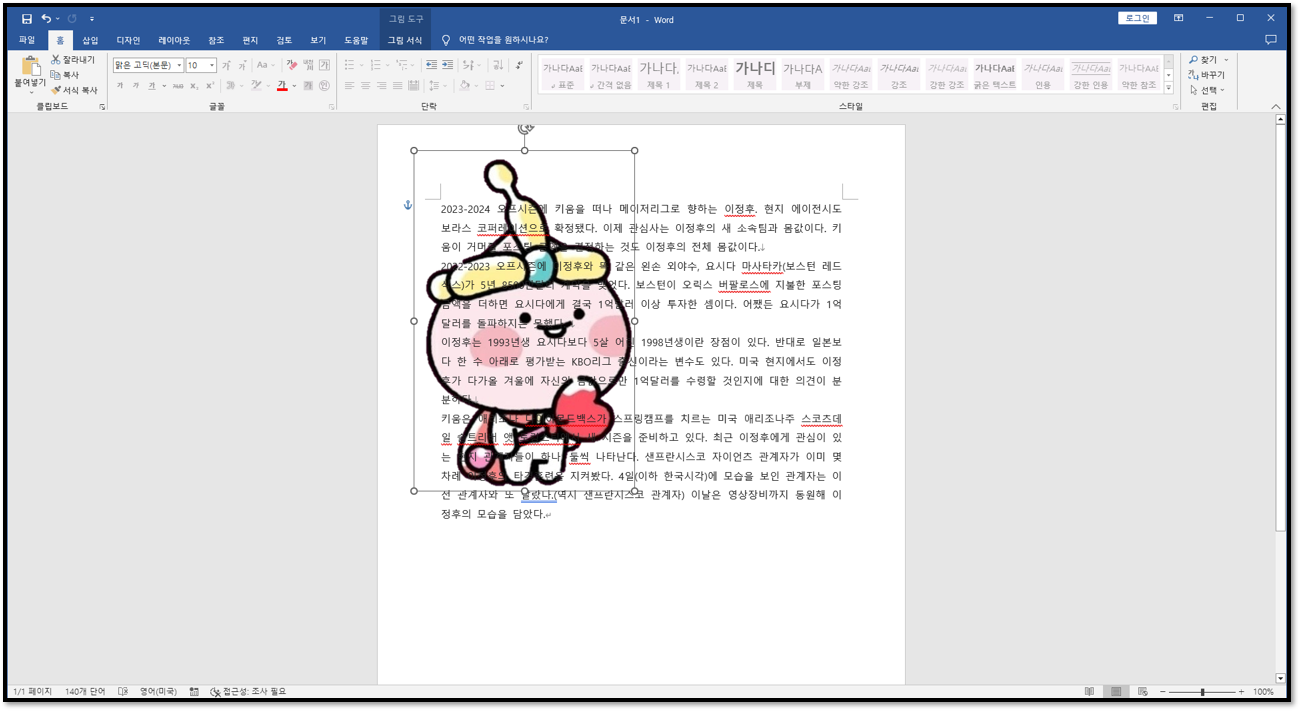Click the distributed alignment icon
The image size is (1300, 711).
point(414,86)
